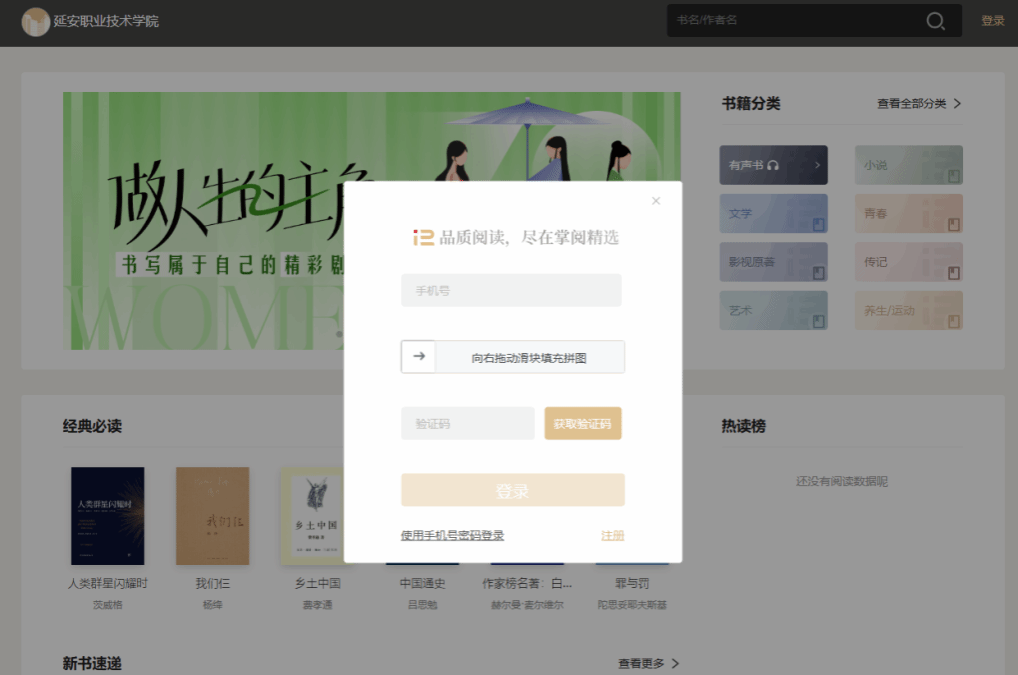Click the search box 书名/作者名
Screen dimensions: 1018x675
pos(795,21)
